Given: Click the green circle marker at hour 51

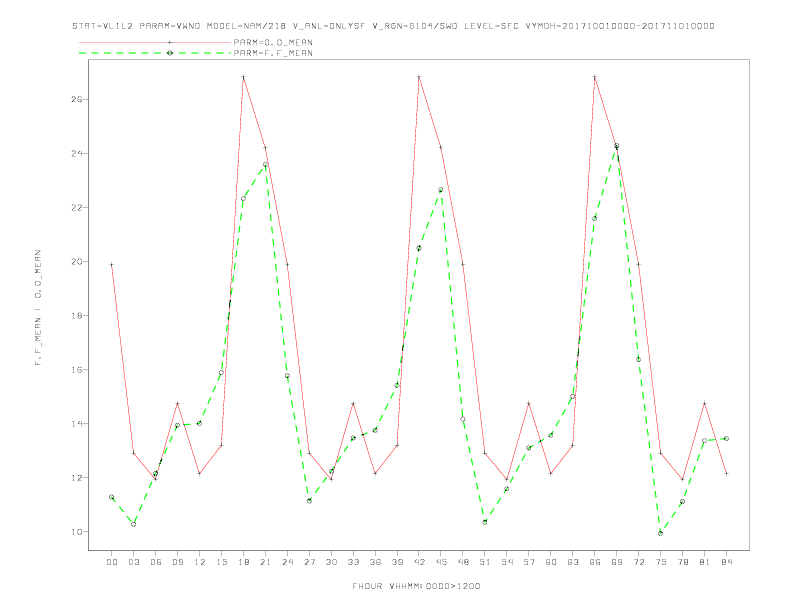Looking at the screenshot, I should pyautogui.click(x=485, y=522).
